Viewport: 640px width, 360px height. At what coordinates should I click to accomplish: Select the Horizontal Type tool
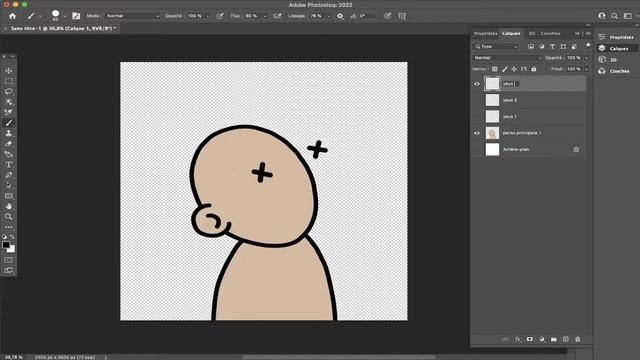[x=9, y=164]
